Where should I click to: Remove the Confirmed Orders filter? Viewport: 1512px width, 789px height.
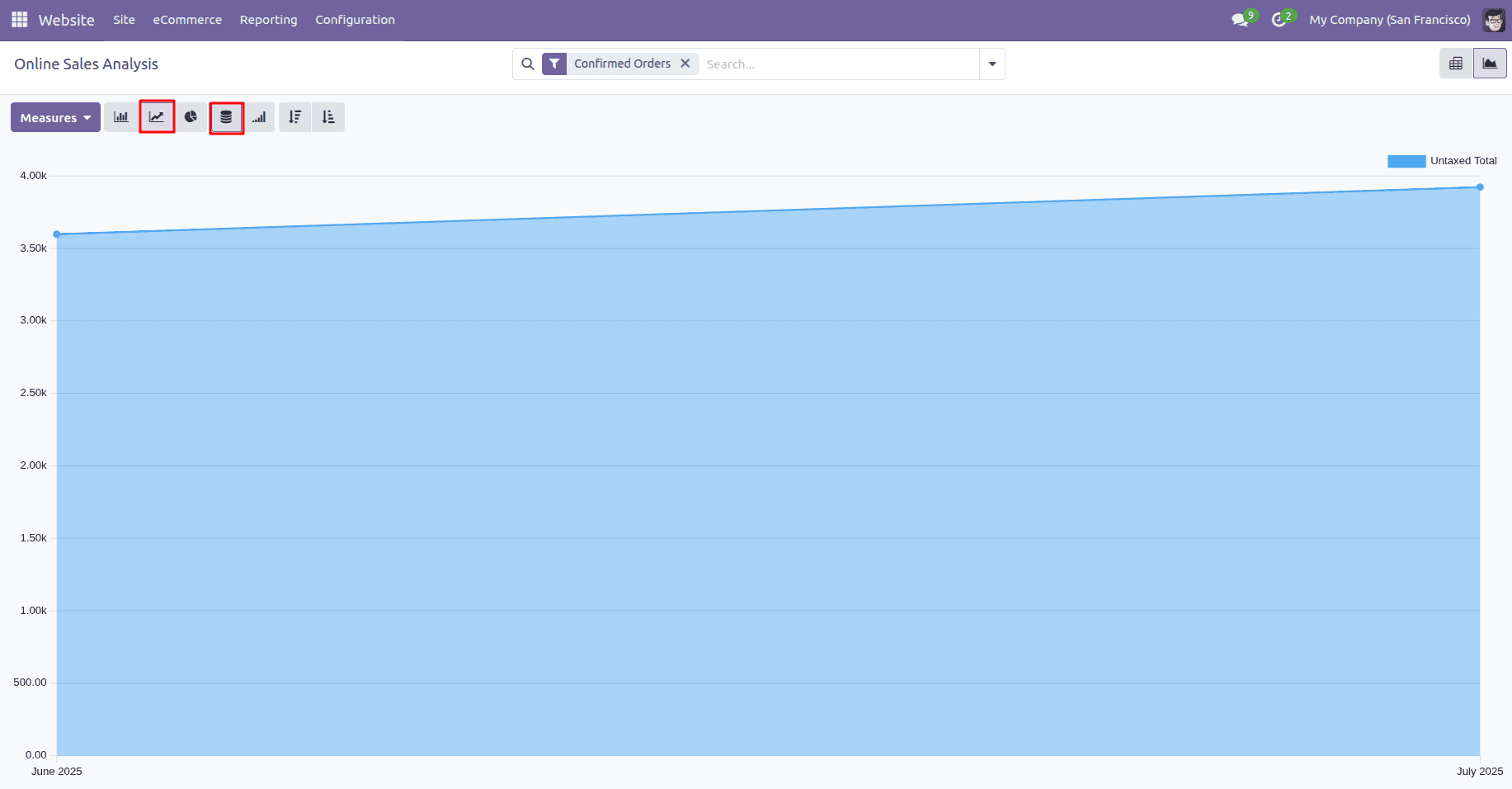click(685, 64)
